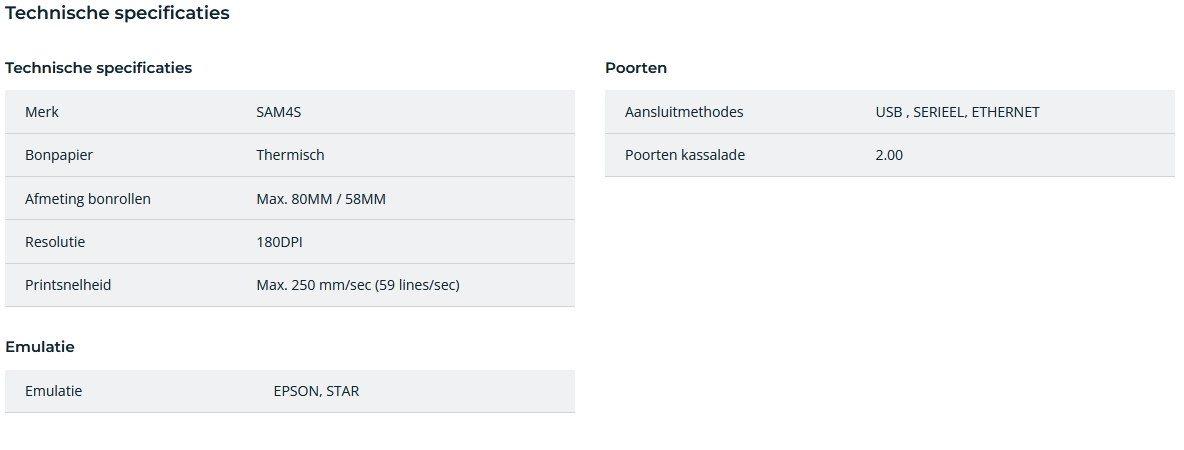Select the Max. 250 mm/sec speed value

[x=358, y=285]
